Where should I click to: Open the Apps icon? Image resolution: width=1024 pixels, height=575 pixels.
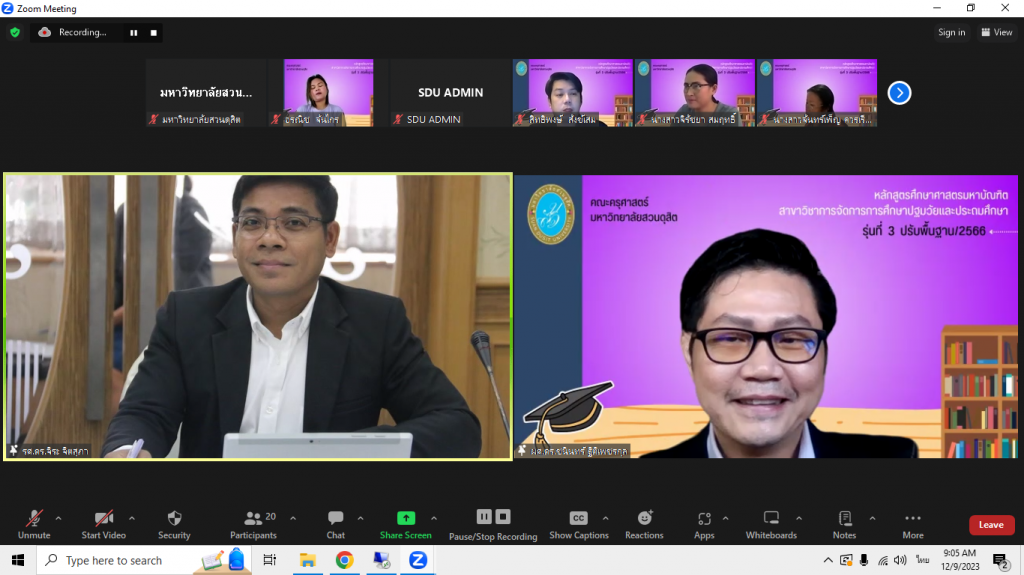(x=704, y=519)
